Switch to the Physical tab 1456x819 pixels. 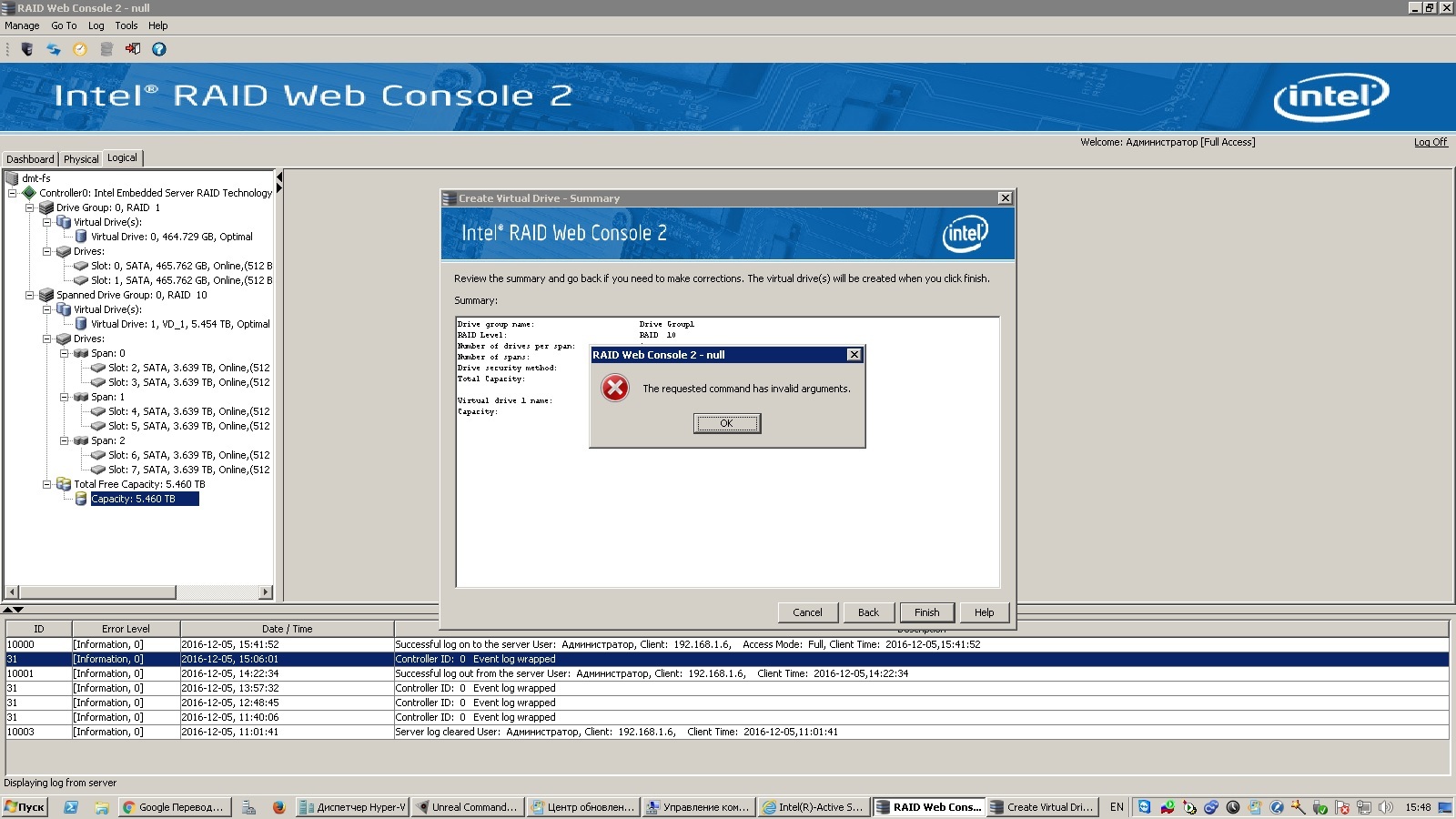click(x=81, y=159)
